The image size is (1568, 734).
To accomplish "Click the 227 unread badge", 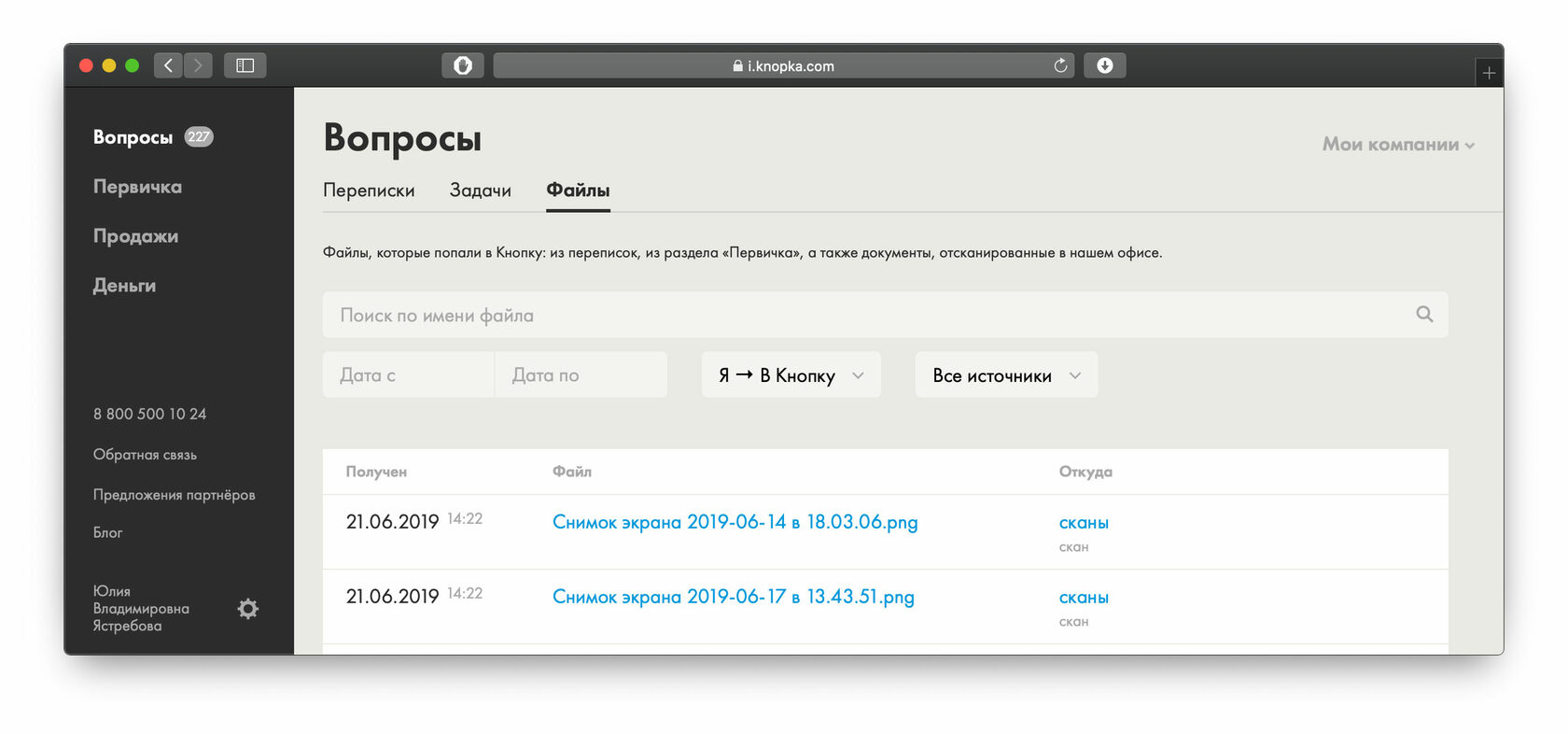I will coord(199,136).
